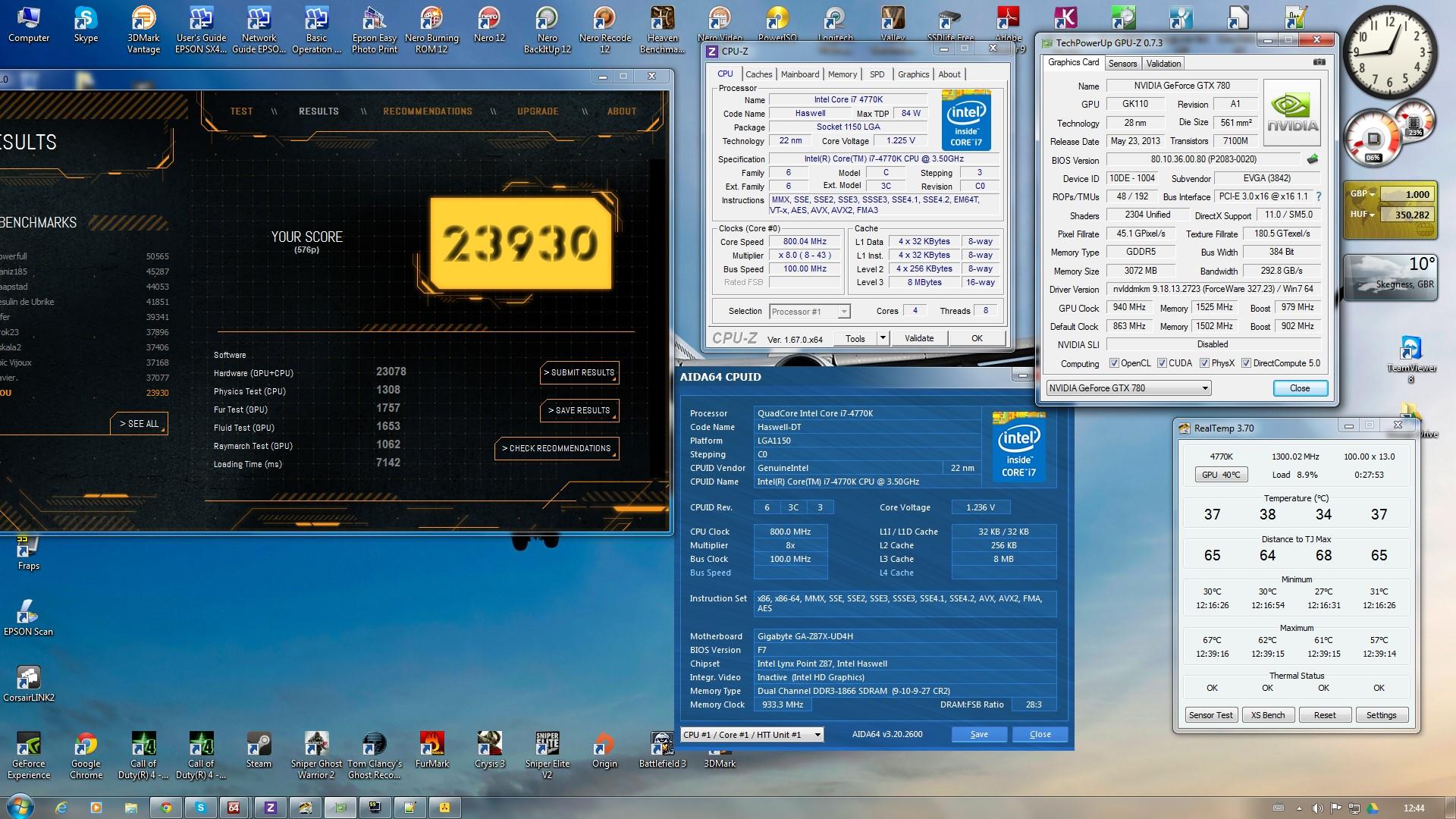This screenshot has width=1456, height=819.
Task: Open the GeForce Experience shortcut
Action: coord(29,756)
